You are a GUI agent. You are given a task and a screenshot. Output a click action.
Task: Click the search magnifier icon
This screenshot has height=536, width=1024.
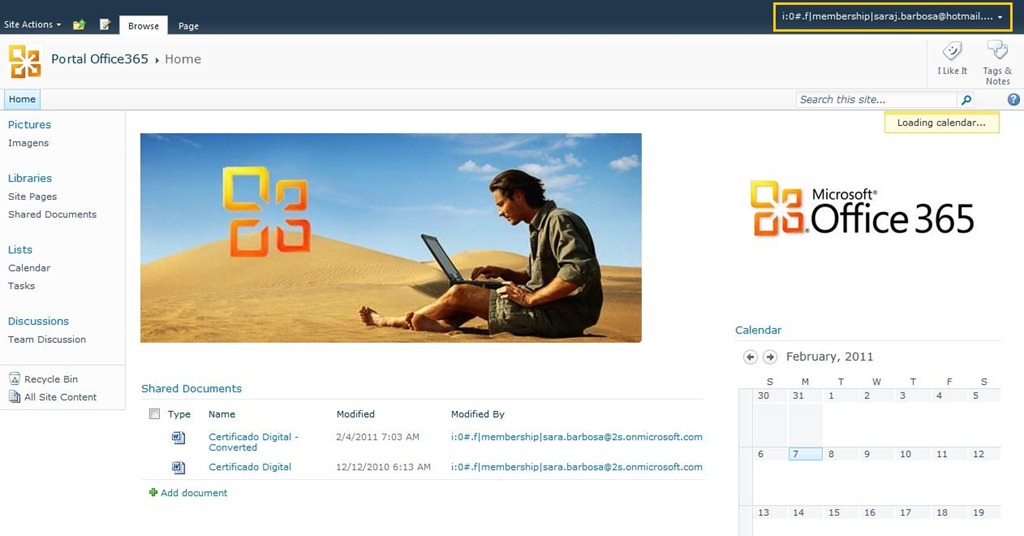pyautogui.click(x=966, y=100)
